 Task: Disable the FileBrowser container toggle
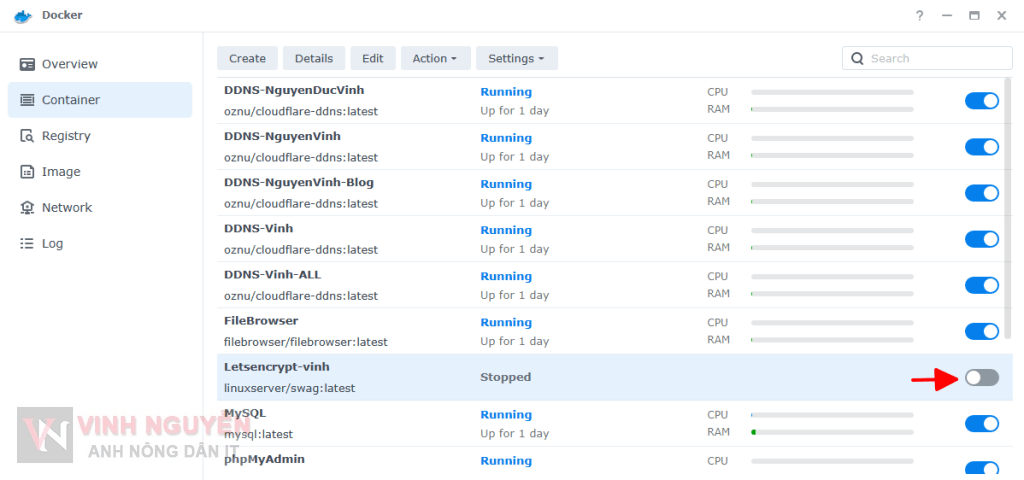pos(981,331)
